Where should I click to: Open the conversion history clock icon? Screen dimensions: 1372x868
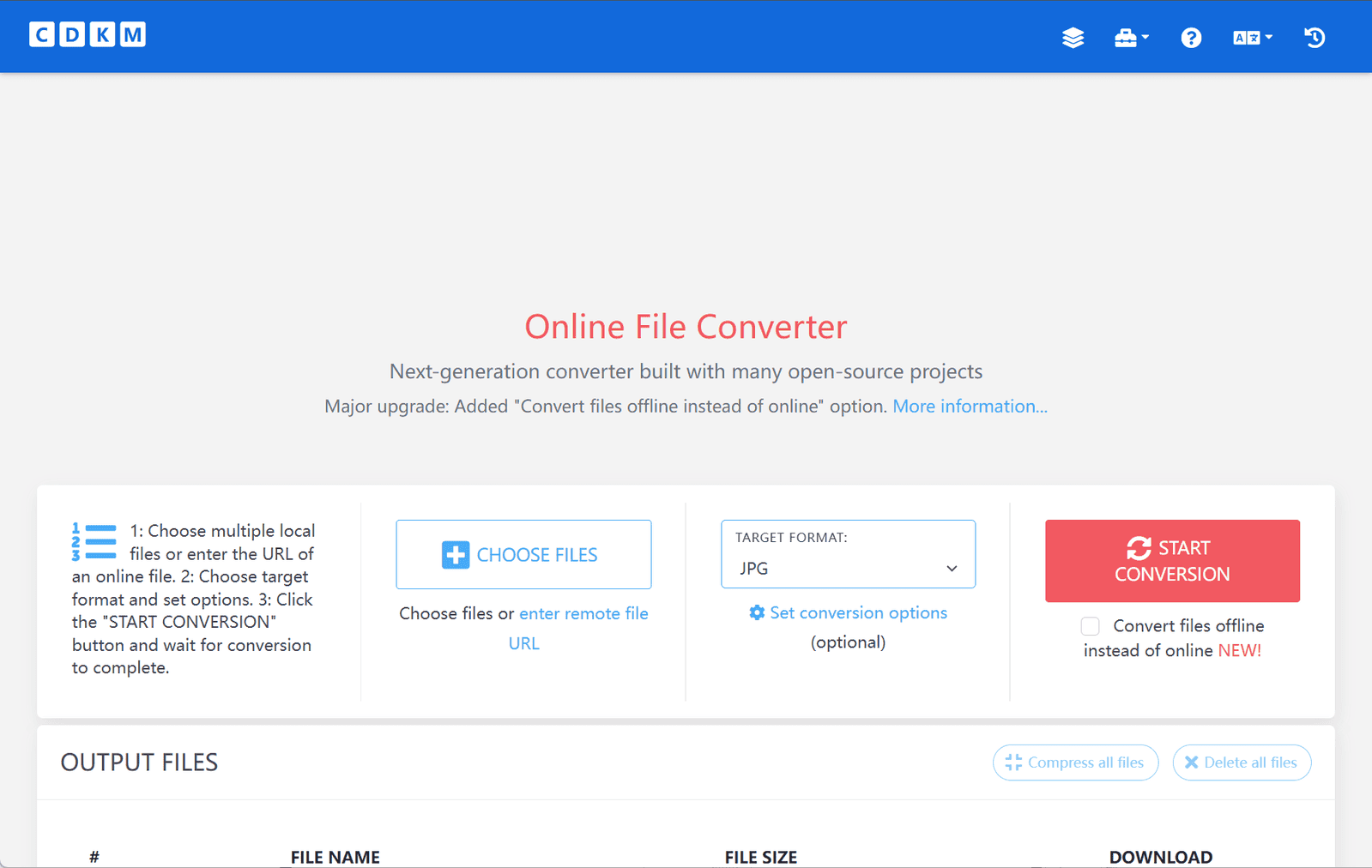tap(1314, 38)
